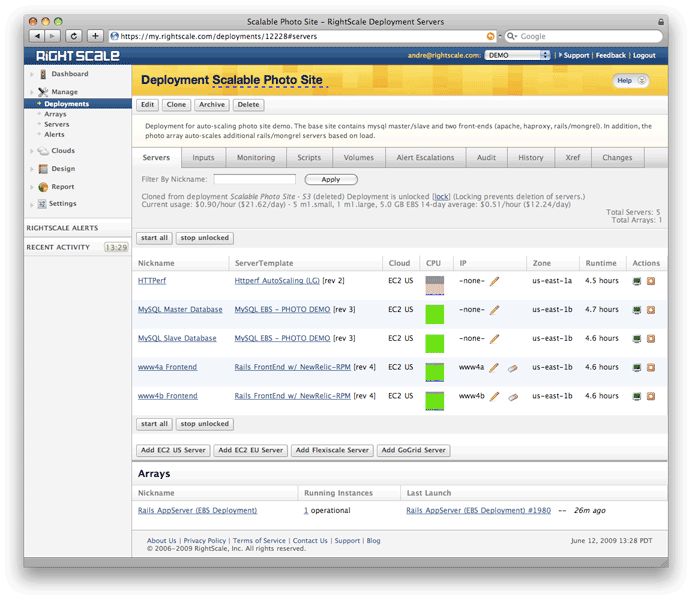Switch to the Inputs tab

[x=203, y=158]
